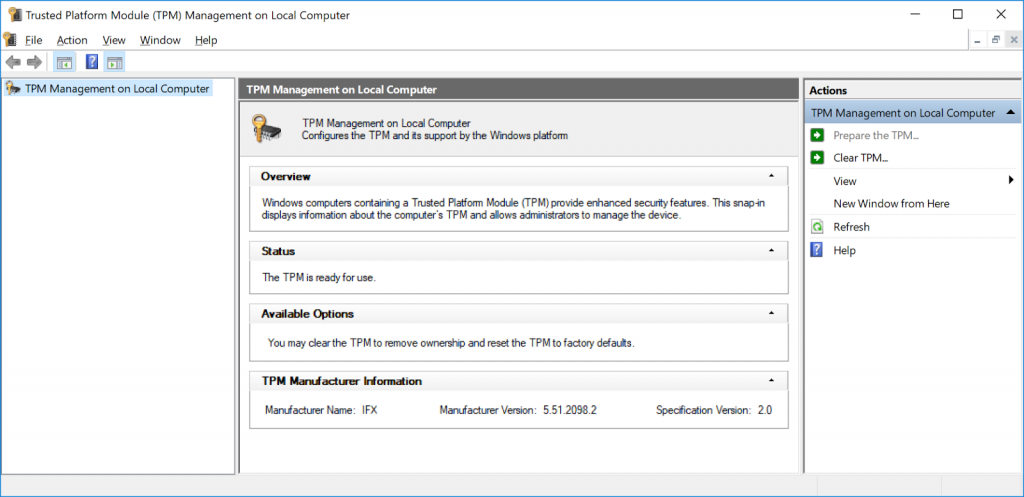Collapse the Available Options section

tap(771, 313)
